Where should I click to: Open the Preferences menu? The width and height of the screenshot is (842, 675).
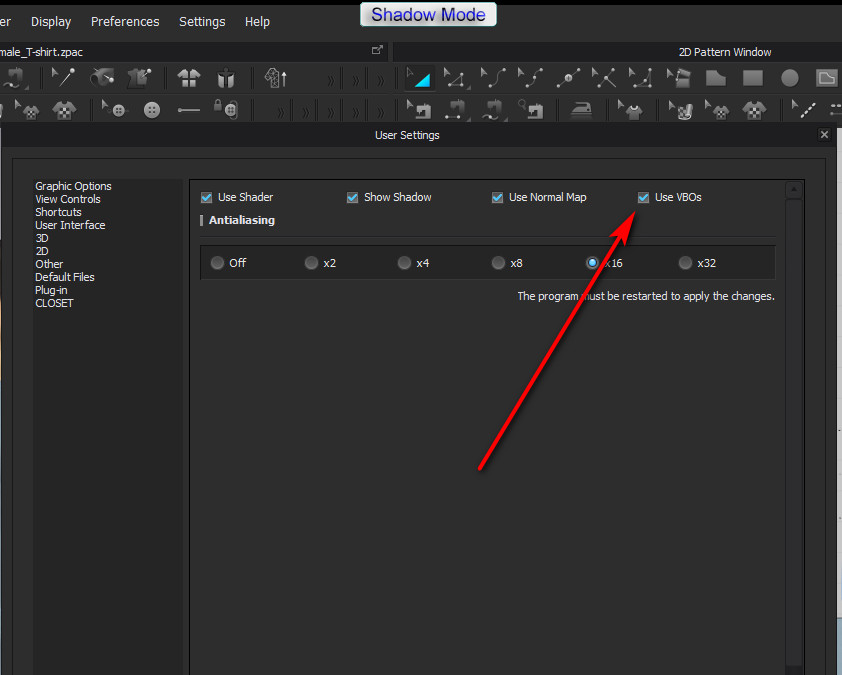tap(125, 21)
